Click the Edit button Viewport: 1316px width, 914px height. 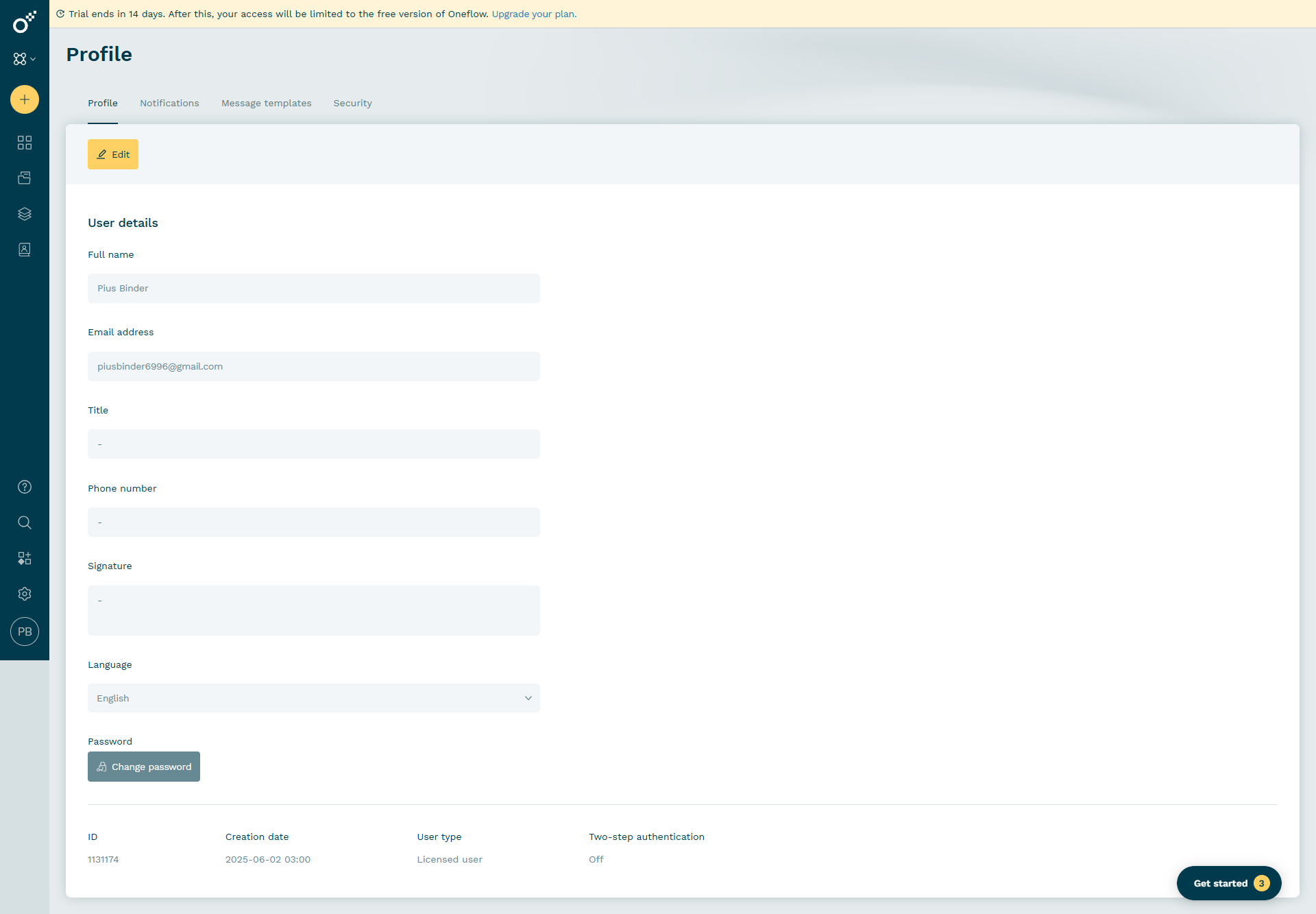click(x=113, y=154)
